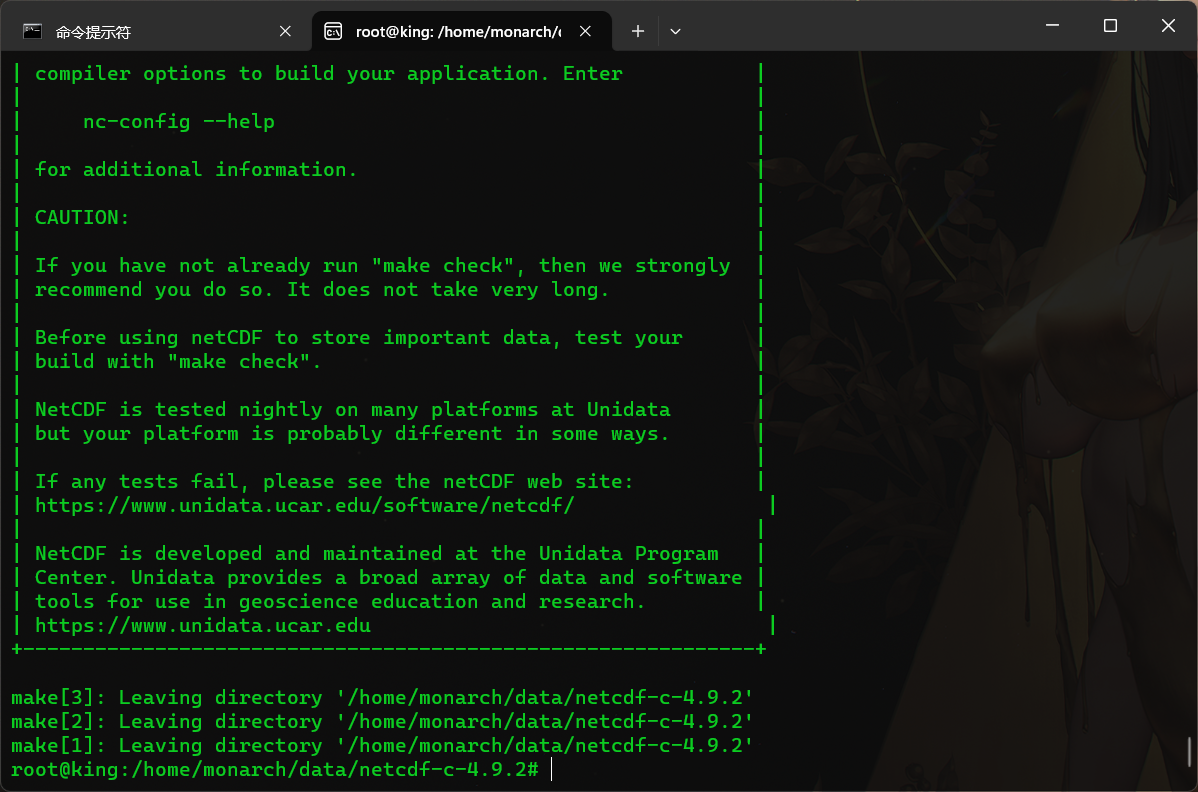
Task: Open the https://www.unidata.ucar.edu link
Action: 202,626
